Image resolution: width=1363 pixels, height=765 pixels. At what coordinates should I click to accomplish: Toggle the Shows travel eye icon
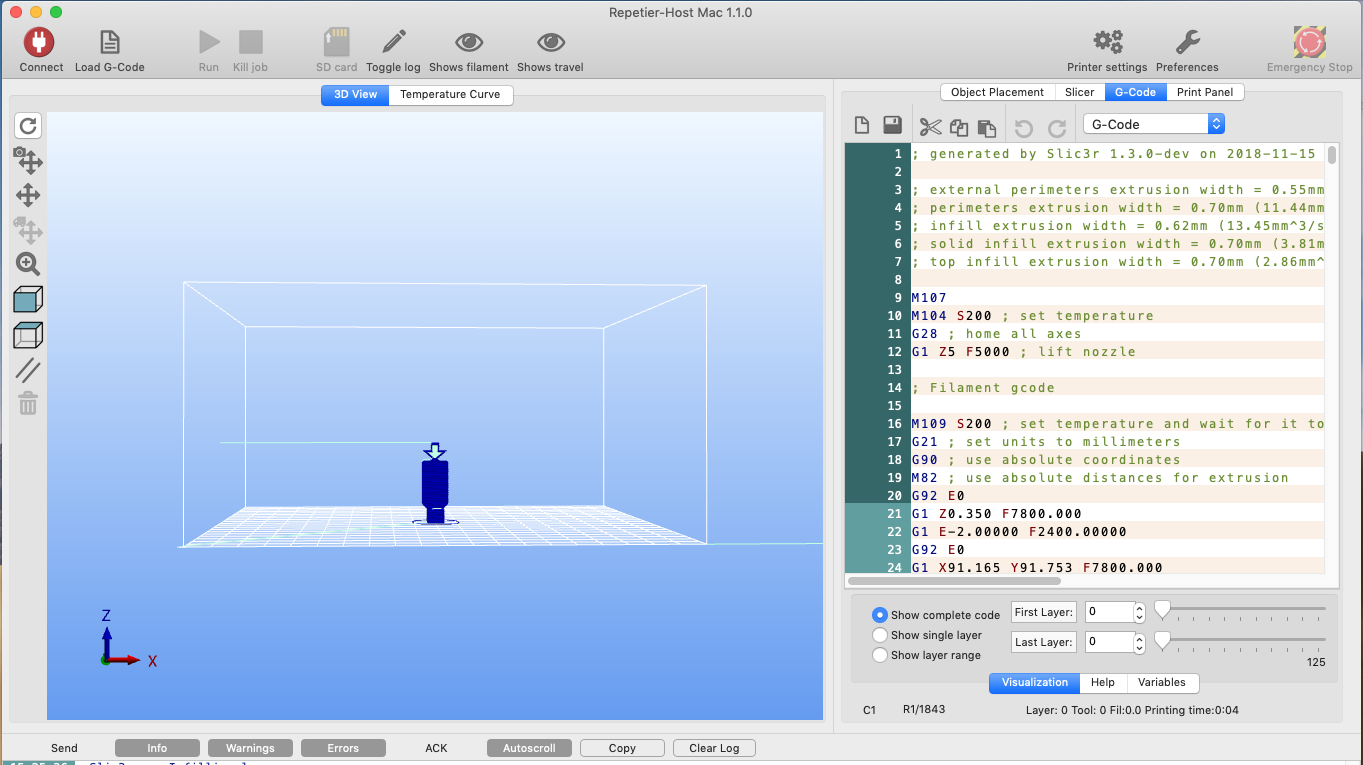coord(550,42)
